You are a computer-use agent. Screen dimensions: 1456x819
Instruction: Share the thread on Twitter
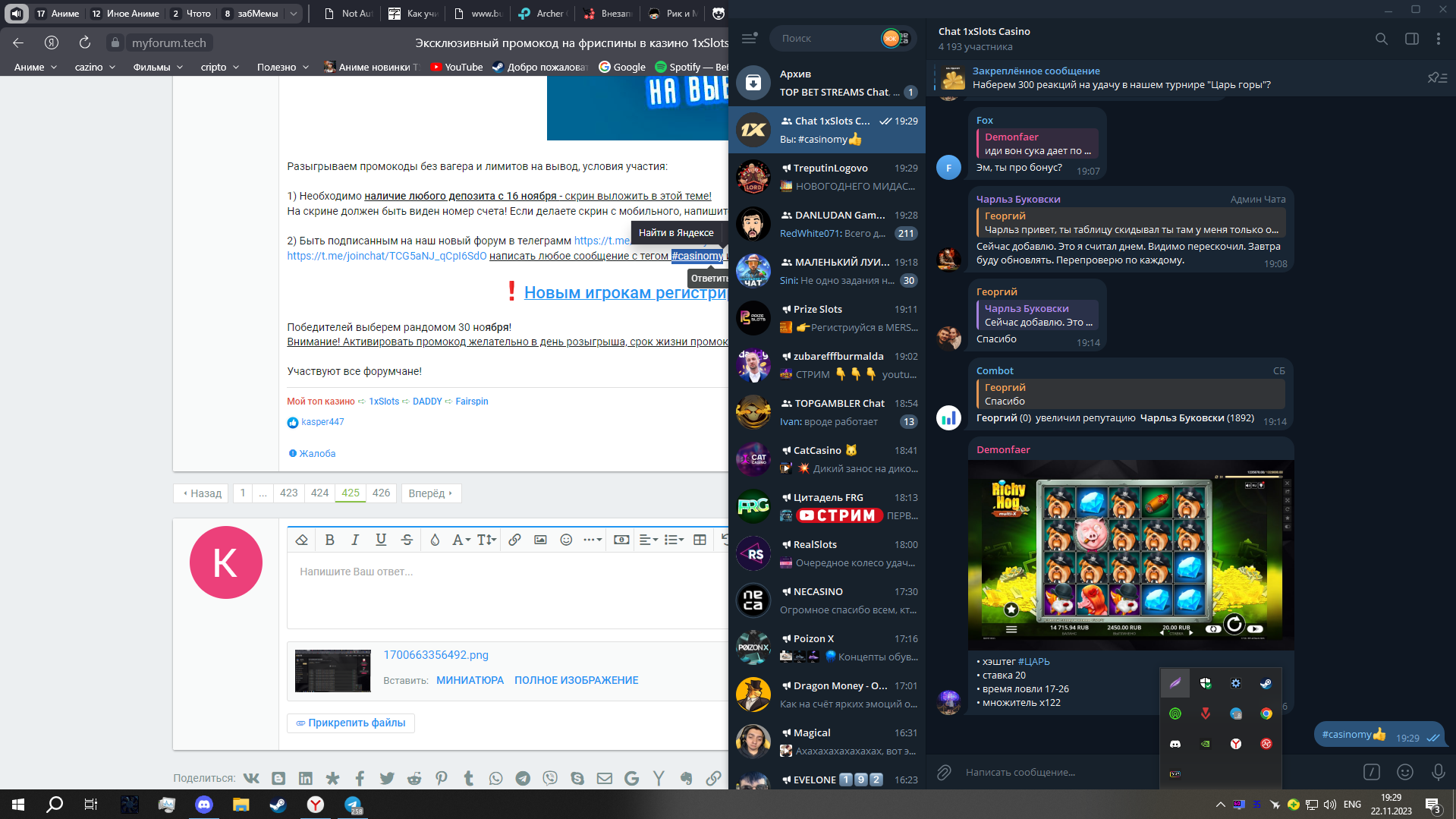pos(387,778)
